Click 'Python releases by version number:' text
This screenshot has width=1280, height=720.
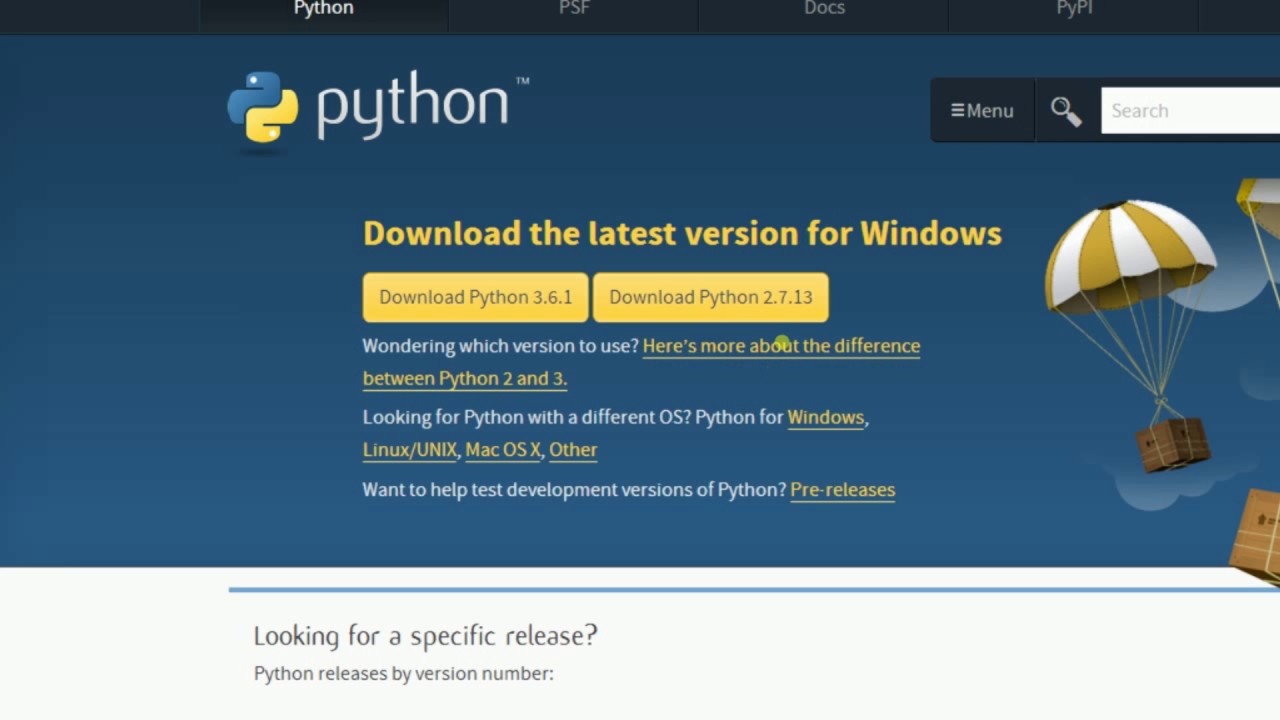click(x=403, y=674)
